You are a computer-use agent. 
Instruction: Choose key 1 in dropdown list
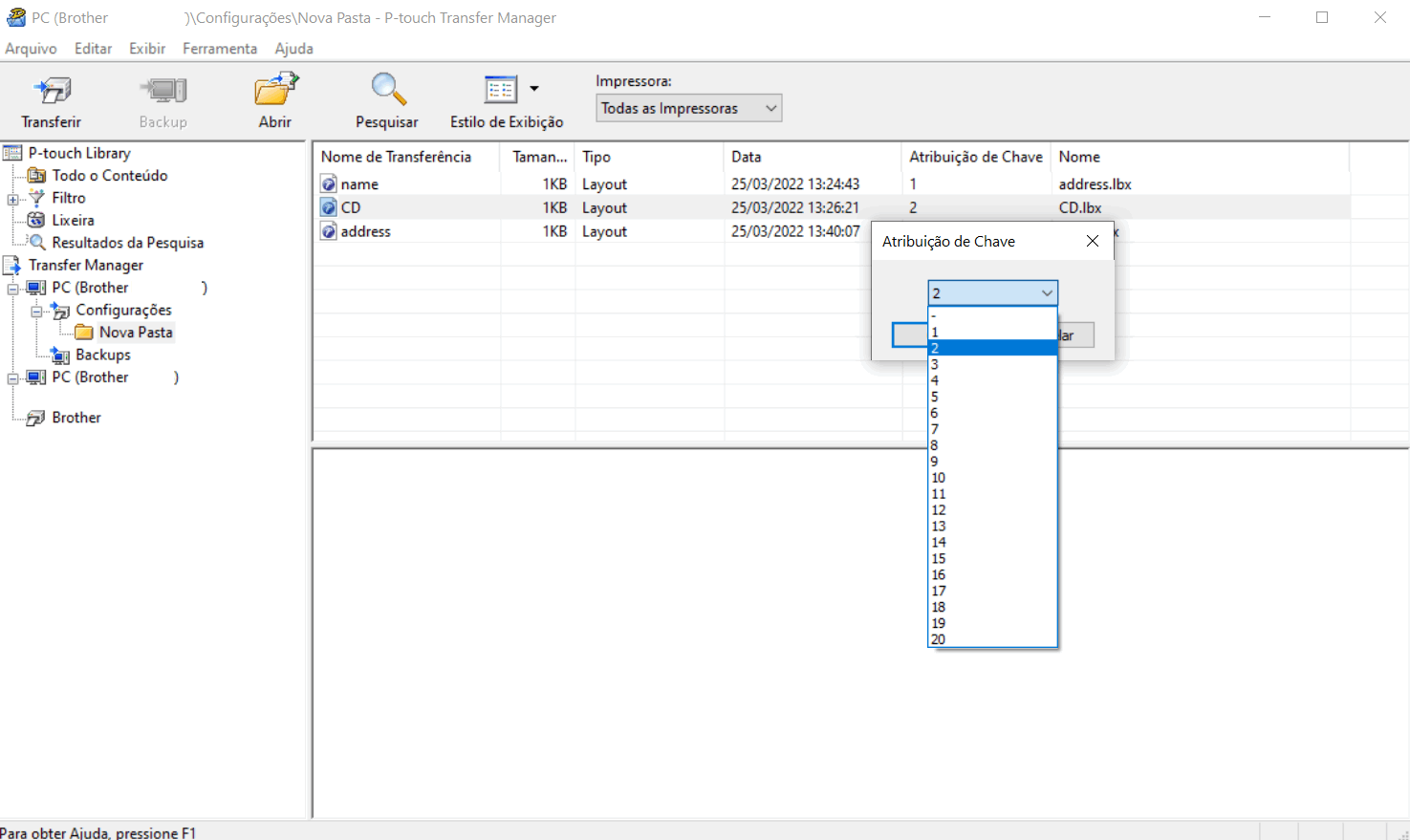pos(992,332)
